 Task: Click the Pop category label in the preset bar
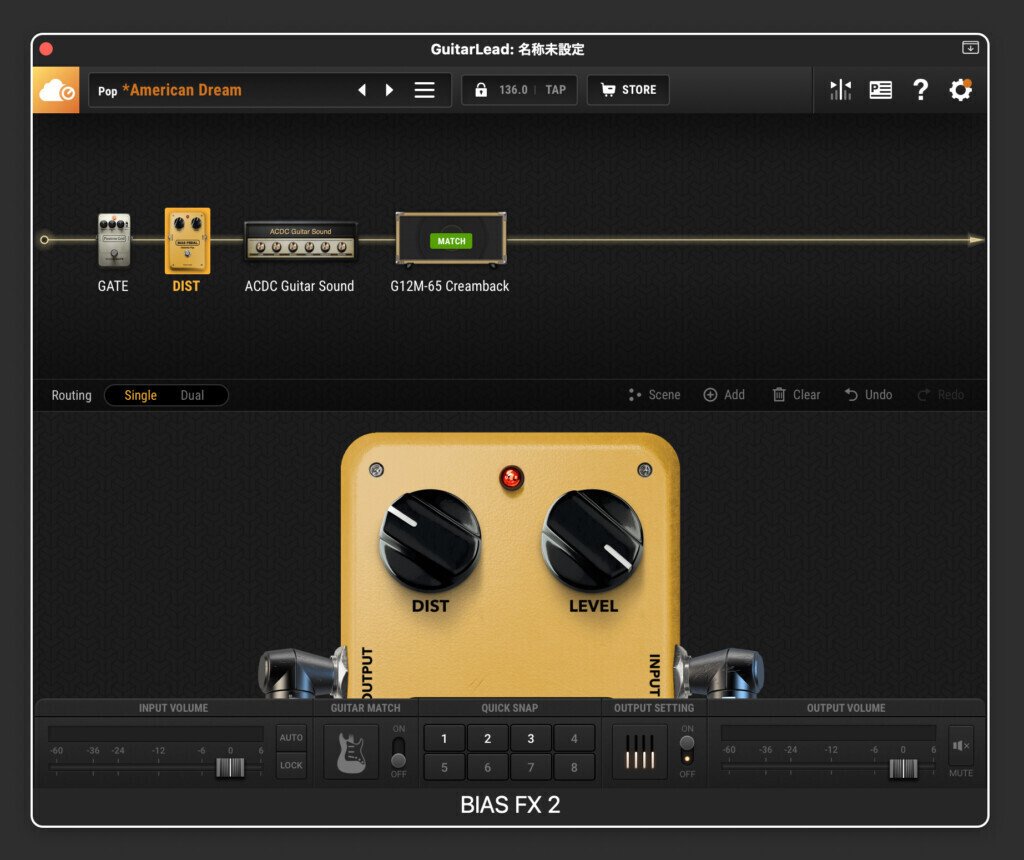point(108,91)
